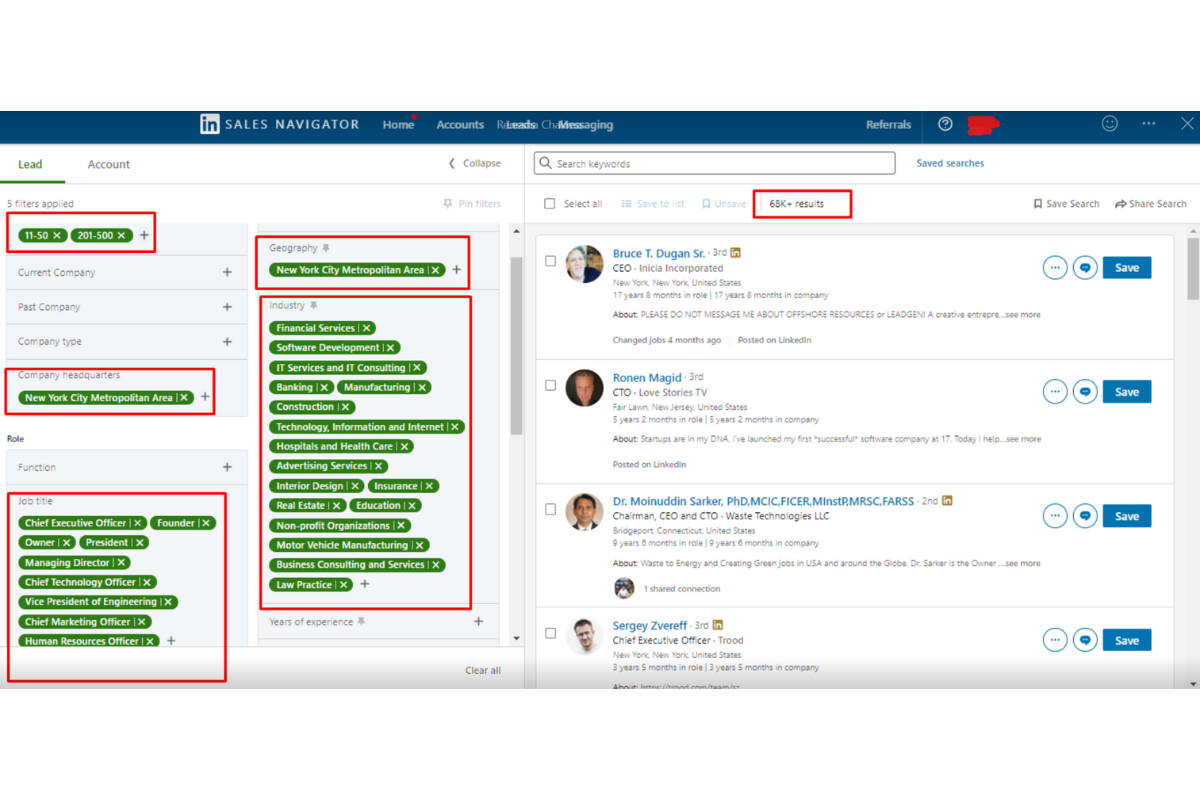Click Pin filters option

(x=472, y=204)
